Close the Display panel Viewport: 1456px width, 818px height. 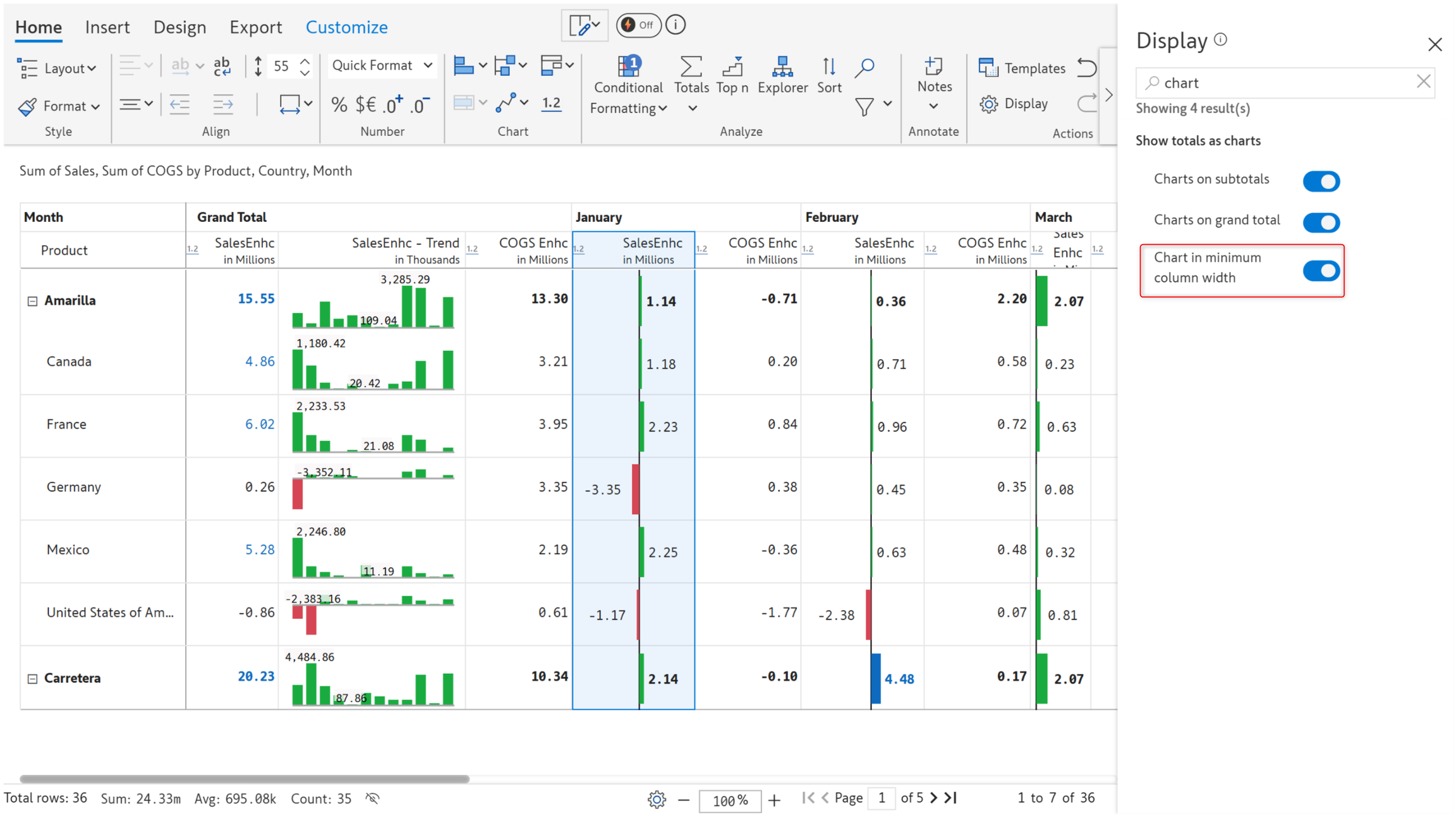(x=1435, y=44)
